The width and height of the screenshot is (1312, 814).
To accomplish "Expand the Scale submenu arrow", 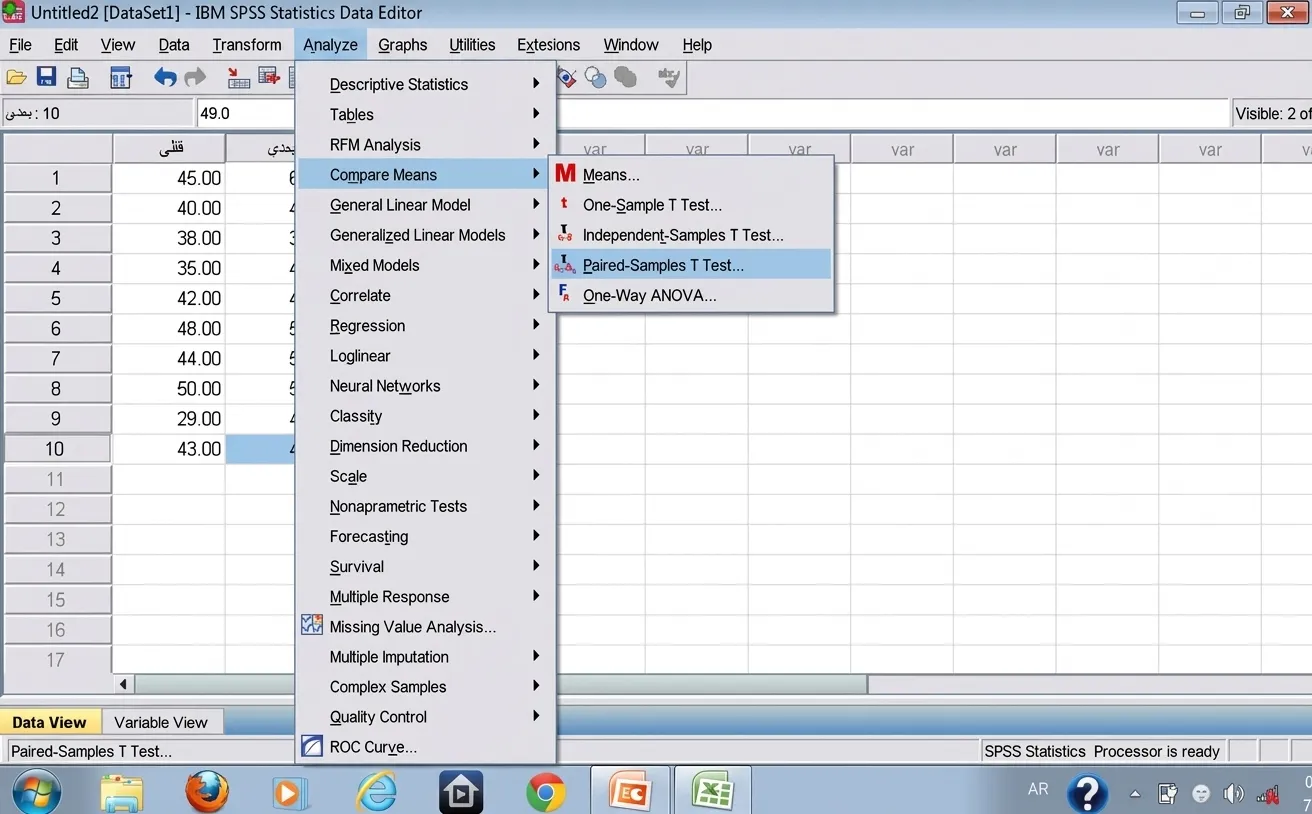I will coord(536,476).
